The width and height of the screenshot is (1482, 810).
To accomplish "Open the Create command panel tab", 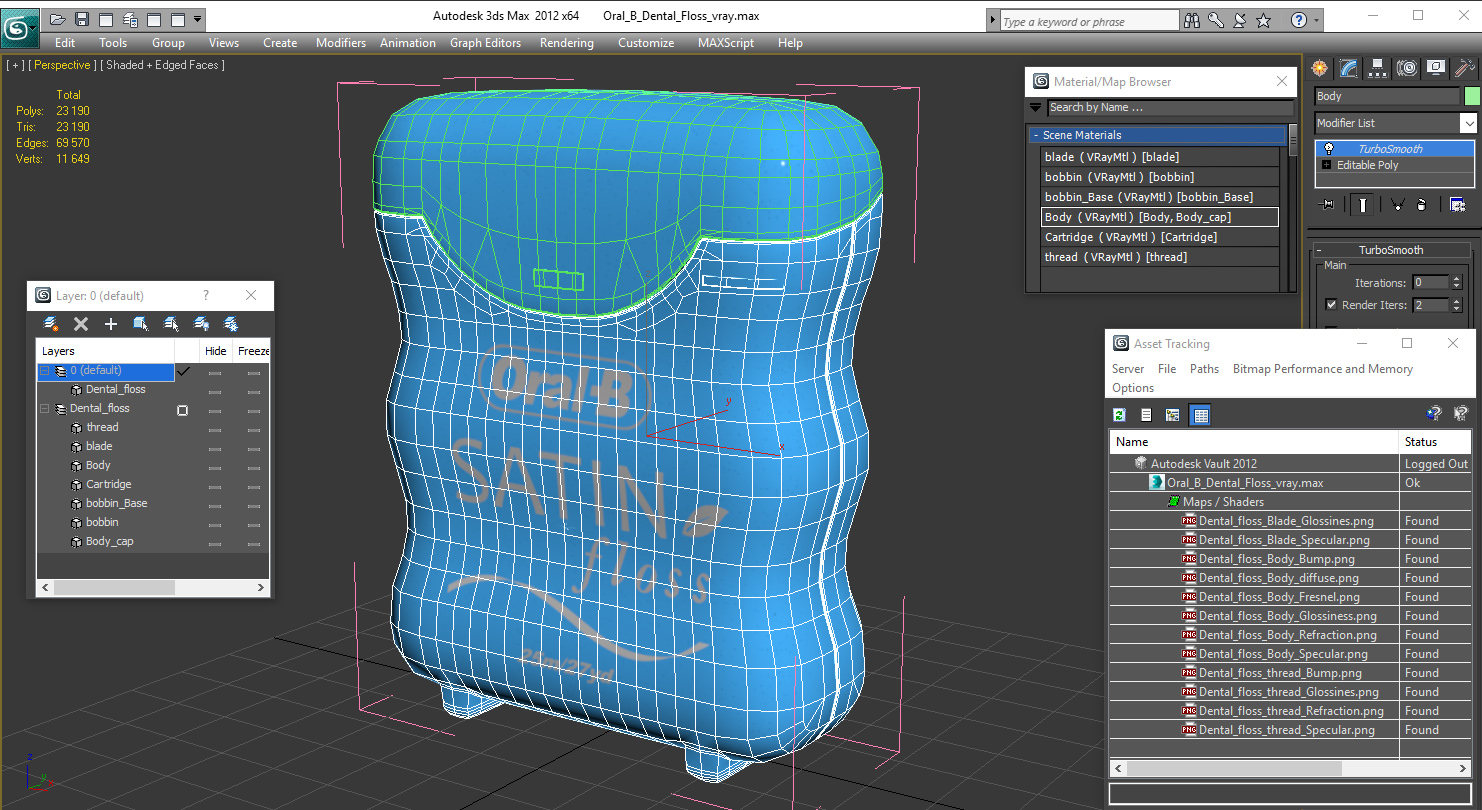I will (x=1320, y=68).
